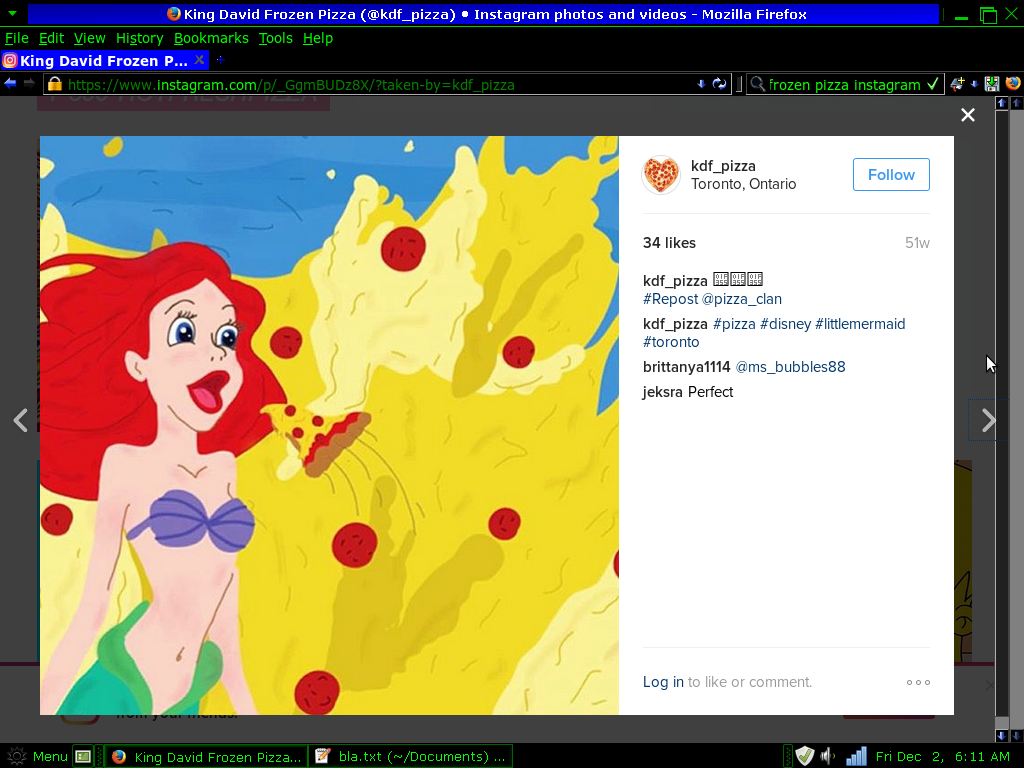Open the Help menu
Image resolution: width=1024 pixels, height=768 pixels.
(x=317, y=38)
